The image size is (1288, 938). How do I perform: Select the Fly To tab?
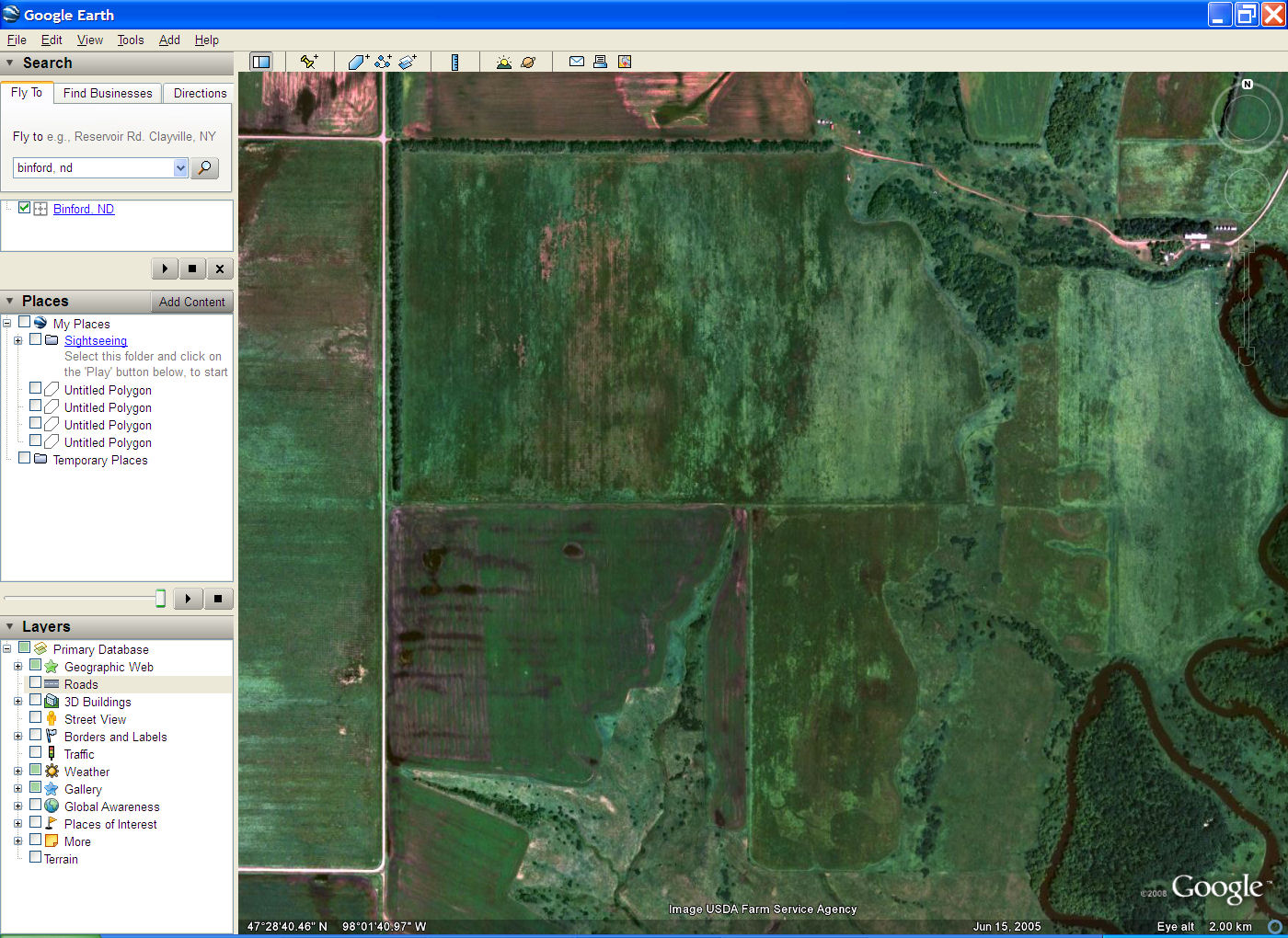(27, 92)
